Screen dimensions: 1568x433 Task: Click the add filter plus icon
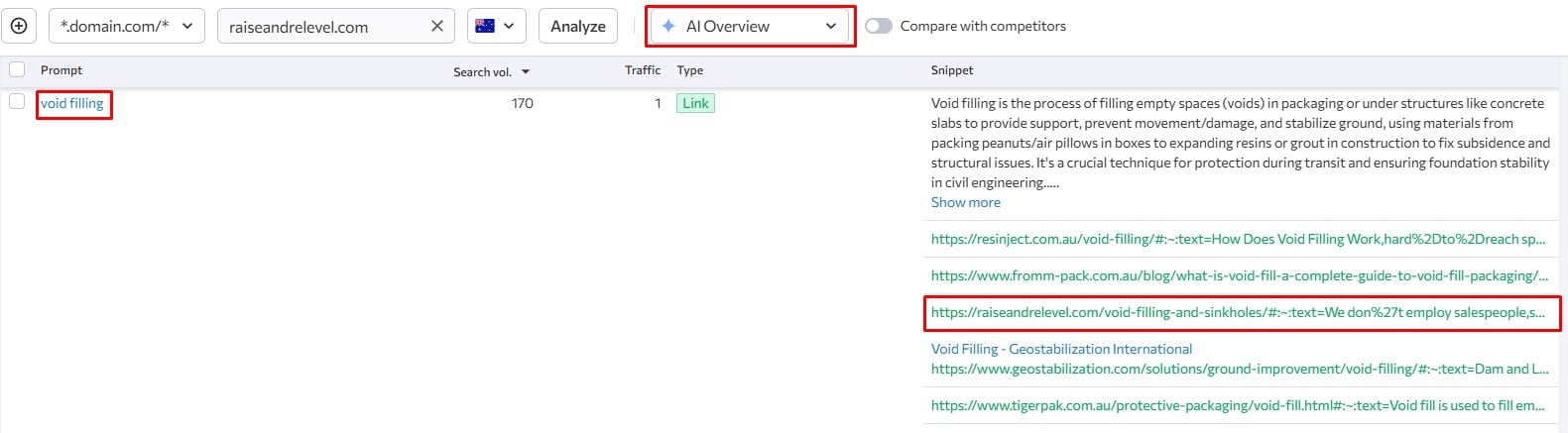(19, 26)
